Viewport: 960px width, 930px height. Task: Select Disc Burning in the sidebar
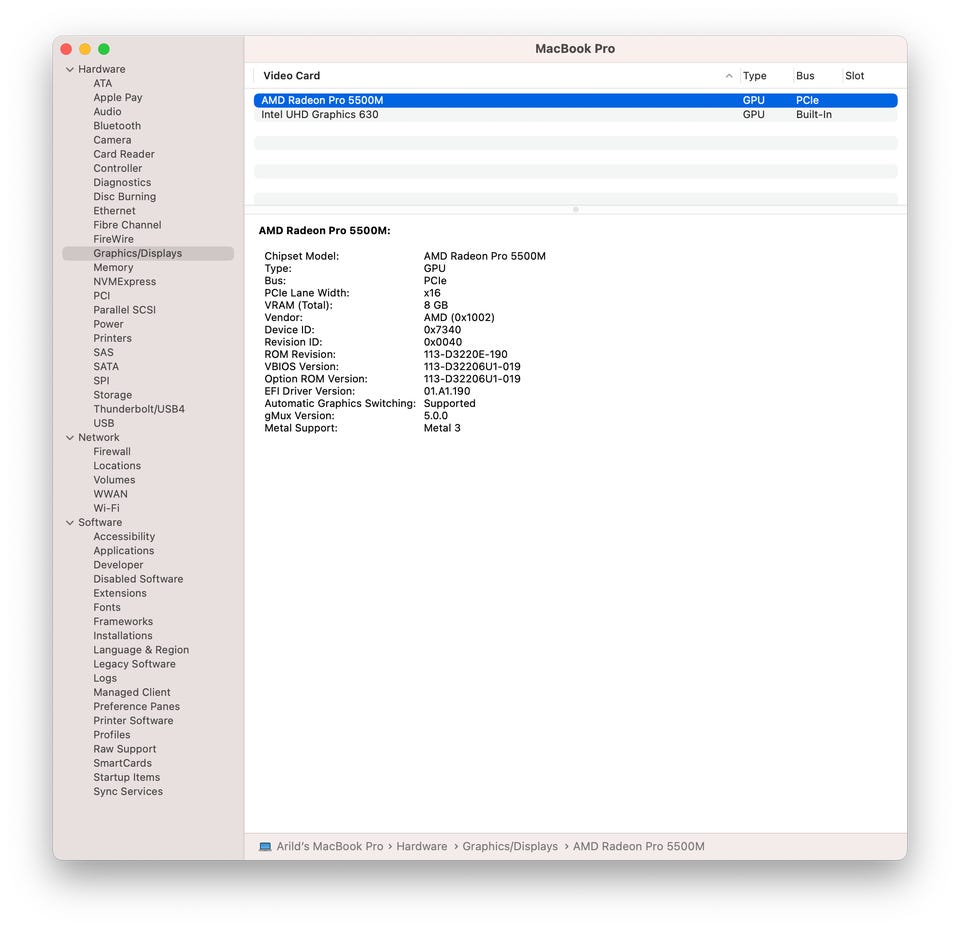(124, 197)
